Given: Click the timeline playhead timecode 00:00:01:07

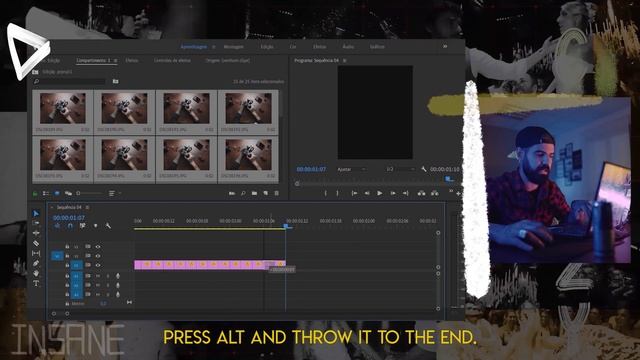Looking at the screenshot, I should (x=69, y=218).
